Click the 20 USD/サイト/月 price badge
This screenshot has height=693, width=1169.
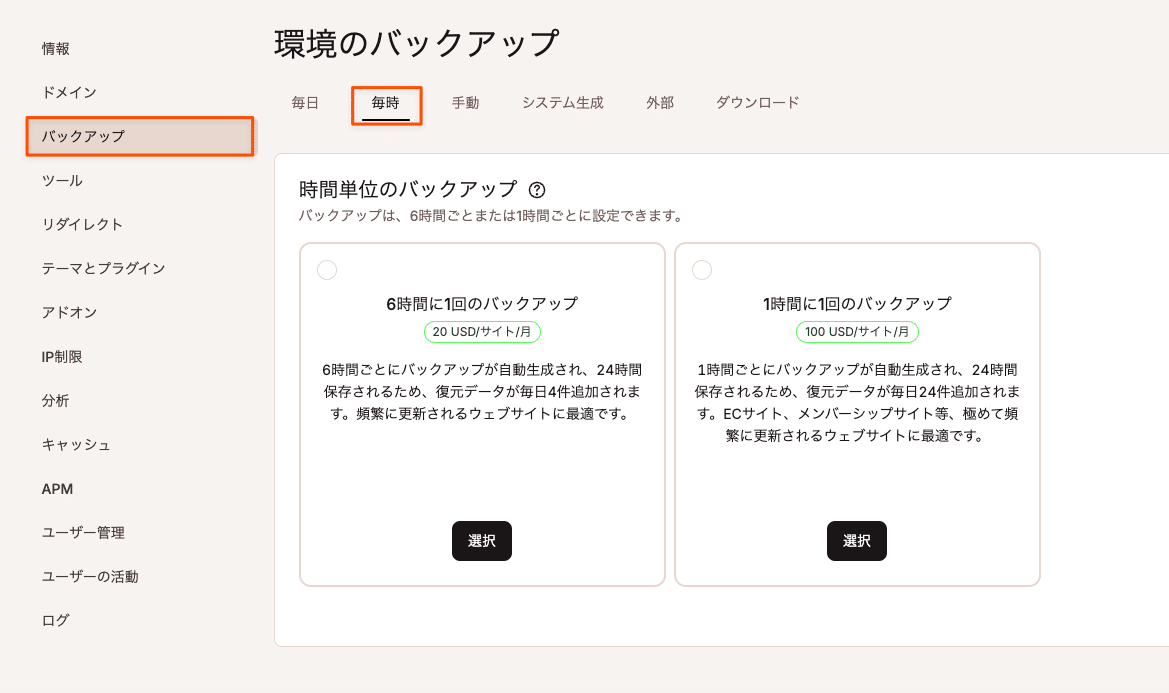[x=482, y=331]
